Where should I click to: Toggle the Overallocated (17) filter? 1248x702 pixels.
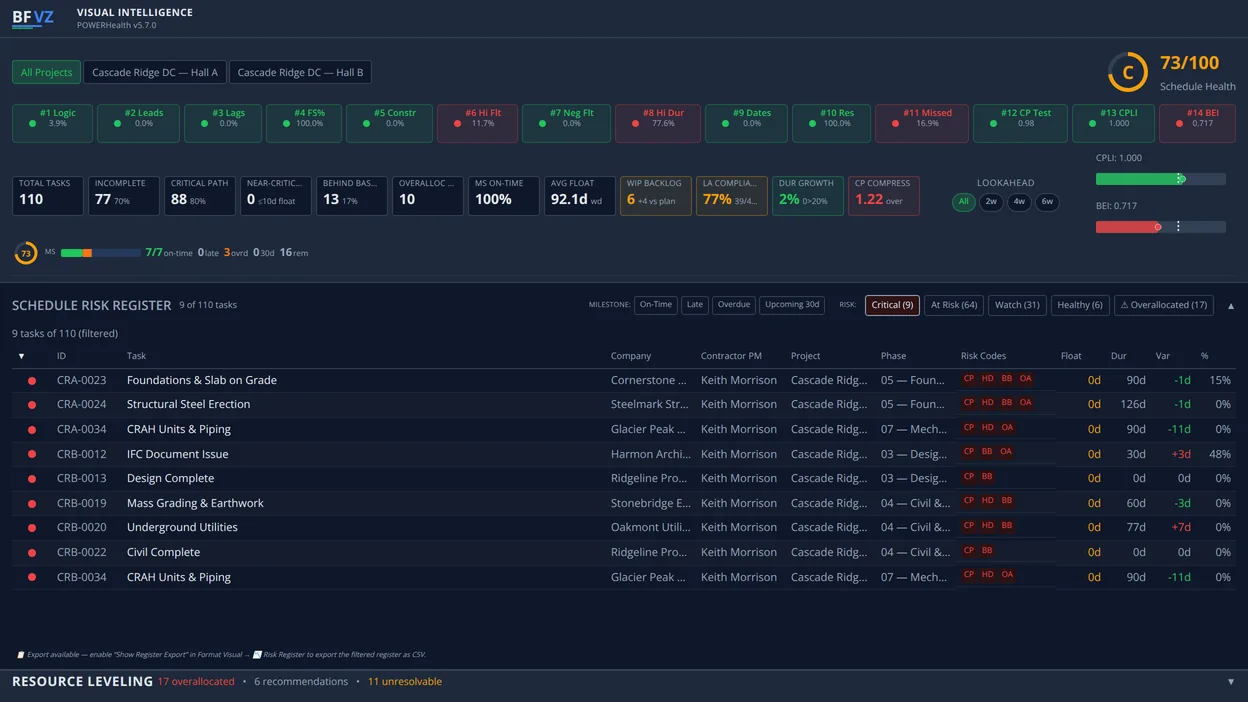[x=1164, y=305]
